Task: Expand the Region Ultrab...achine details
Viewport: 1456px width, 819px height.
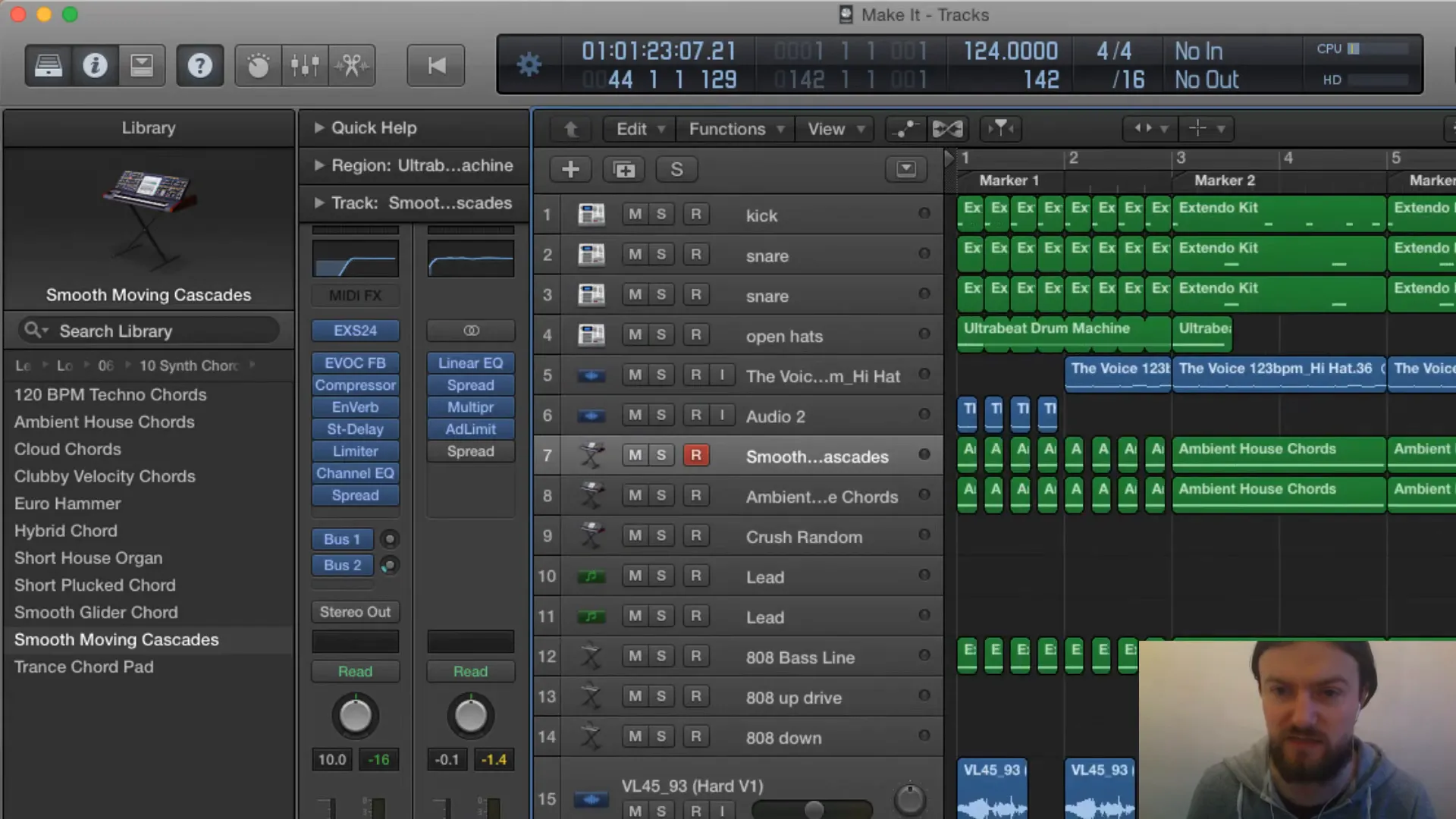Action: tap(318, 165)
